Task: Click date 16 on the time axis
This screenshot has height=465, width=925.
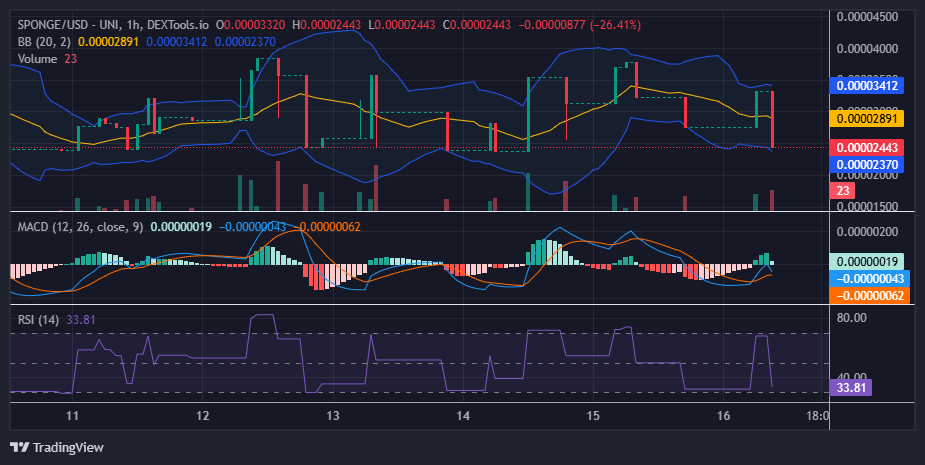Action: pyautogui.click(x=723, y=415)
